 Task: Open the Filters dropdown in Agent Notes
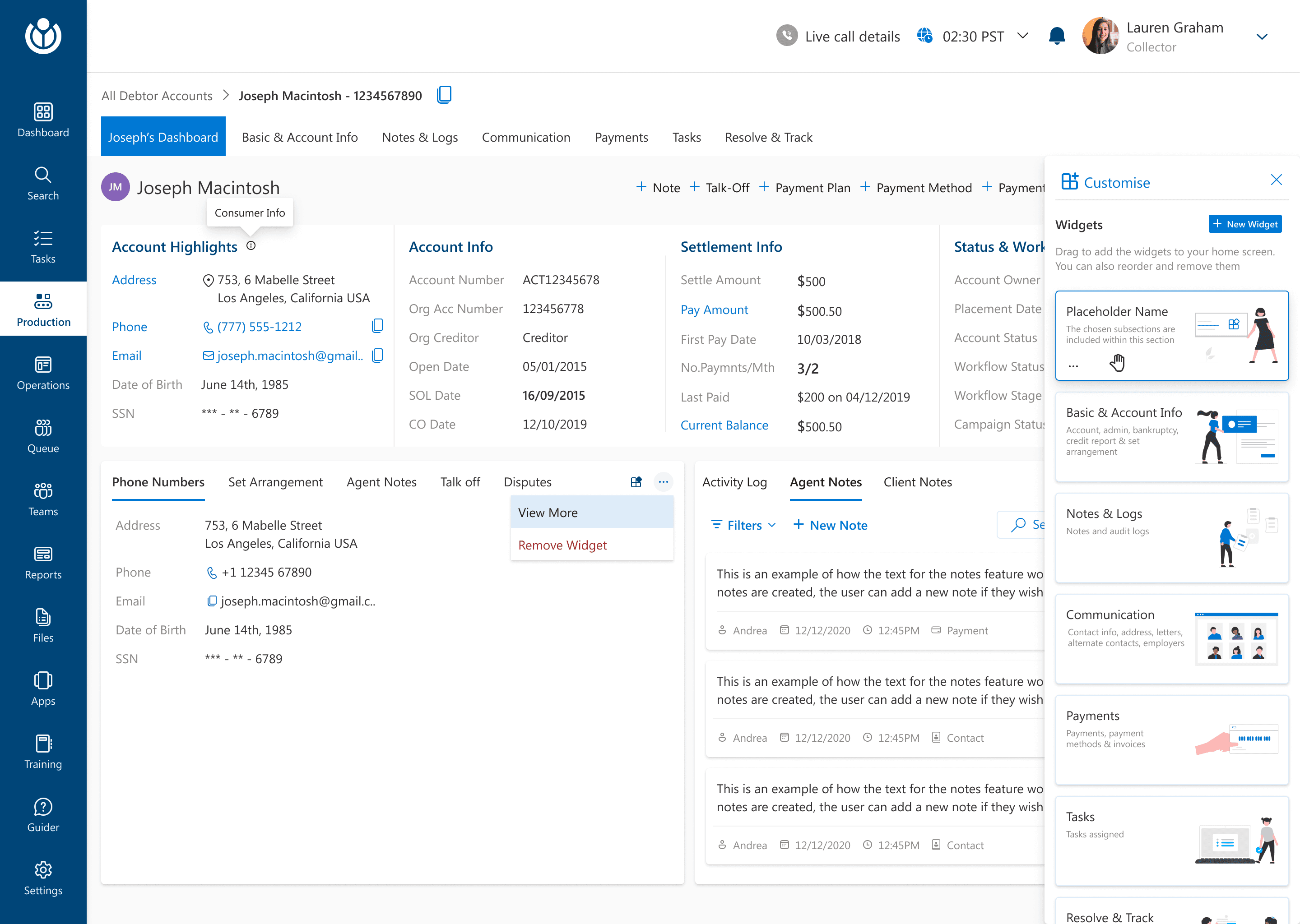(743, 525)
